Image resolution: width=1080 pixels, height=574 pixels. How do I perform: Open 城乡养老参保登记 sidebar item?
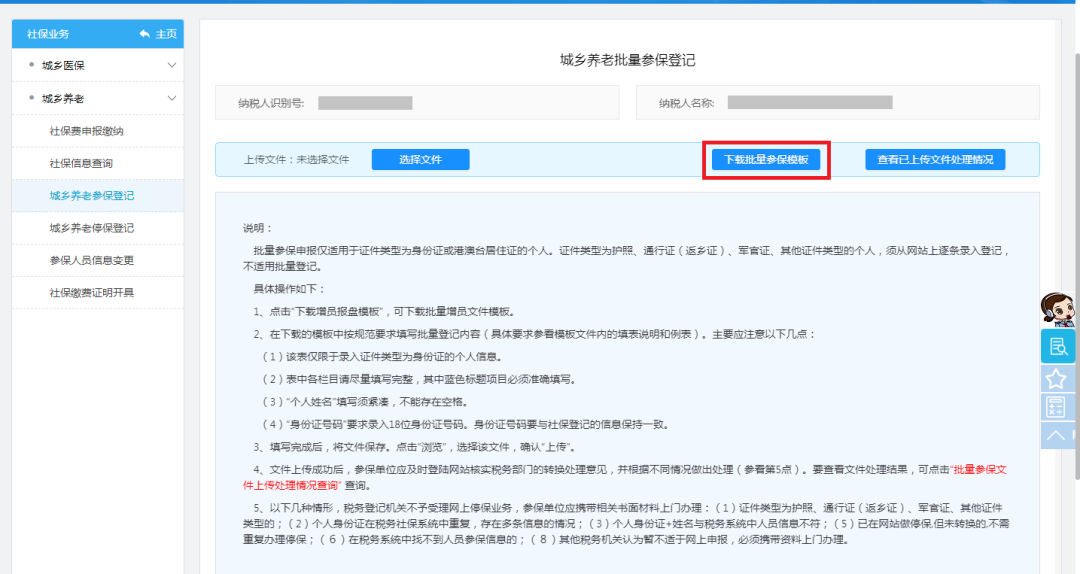[91, 195]
